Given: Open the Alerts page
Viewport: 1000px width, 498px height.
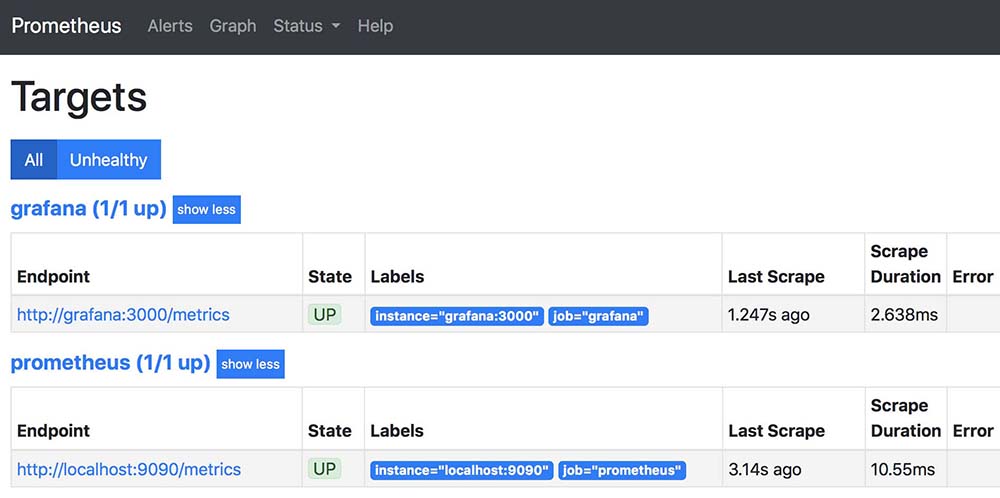Looking at the screenshot, I should [170, 26].
